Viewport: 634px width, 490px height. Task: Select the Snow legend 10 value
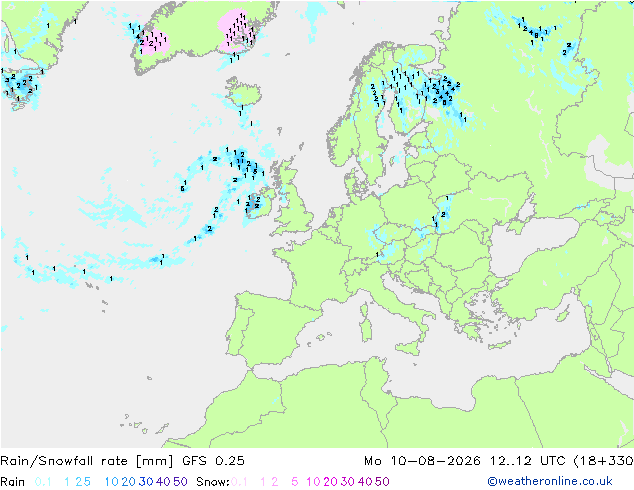coord(313,482)
